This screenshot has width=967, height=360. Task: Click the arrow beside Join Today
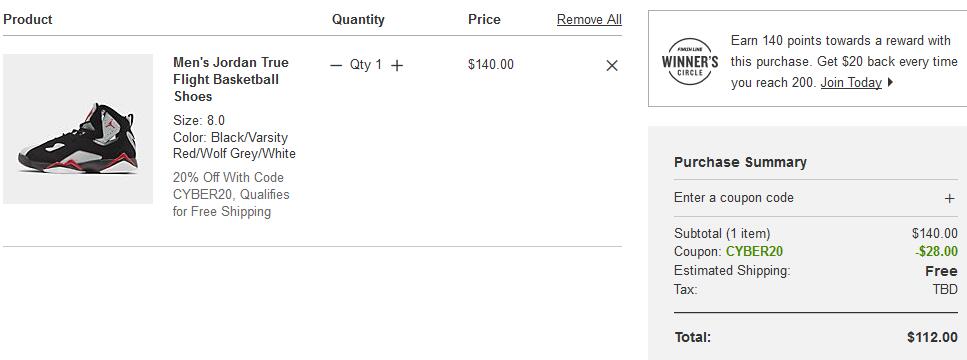tap(890, 82)
